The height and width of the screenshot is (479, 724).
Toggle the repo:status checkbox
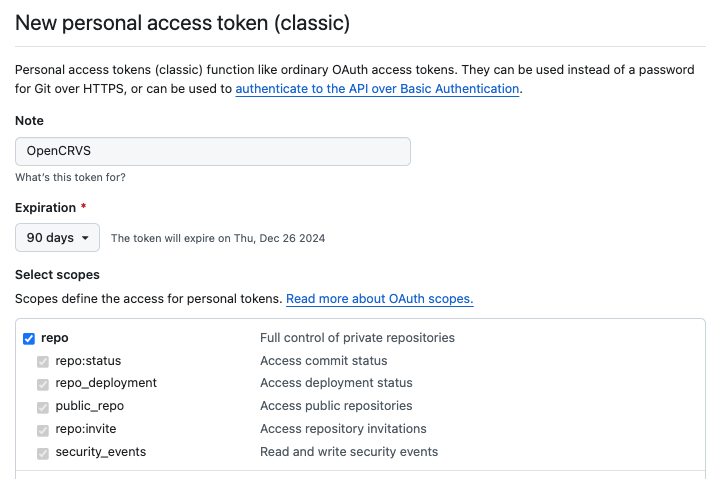43,361
